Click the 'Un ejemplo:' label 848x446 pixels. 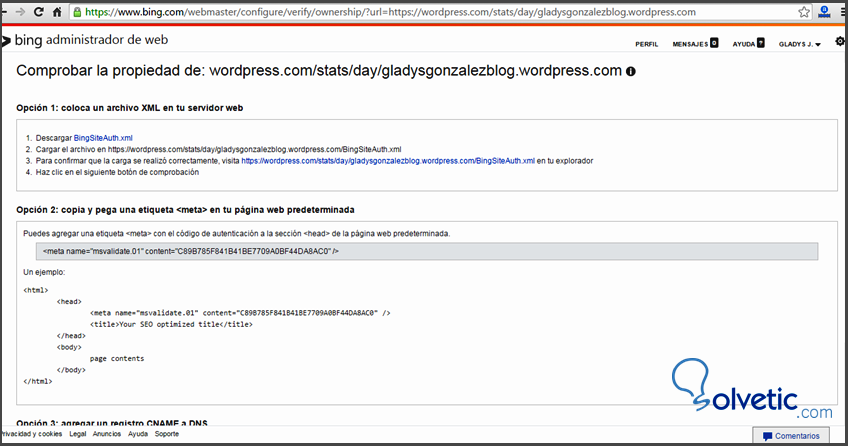(44, 272)
